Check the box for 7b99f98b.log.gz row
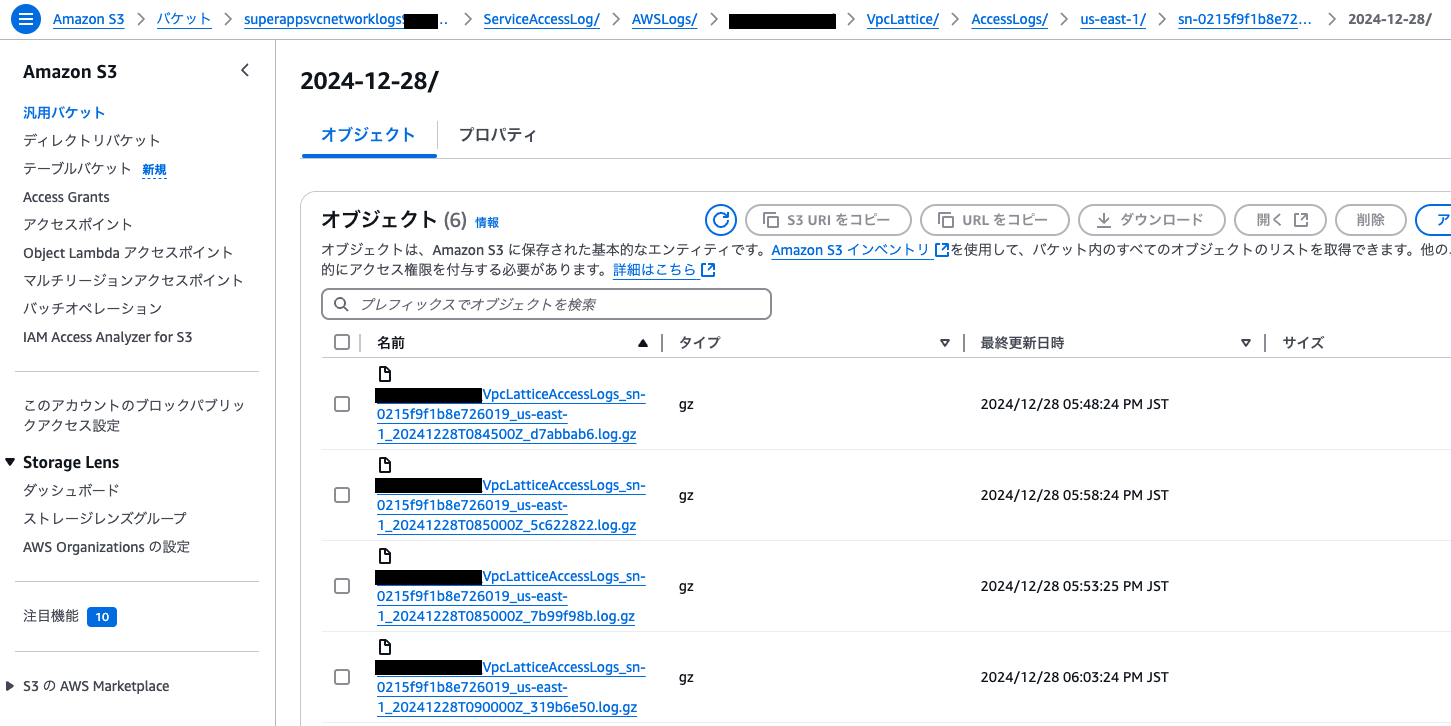The height and width of the screenshot is (726, 1451). (x=342, y=586)
